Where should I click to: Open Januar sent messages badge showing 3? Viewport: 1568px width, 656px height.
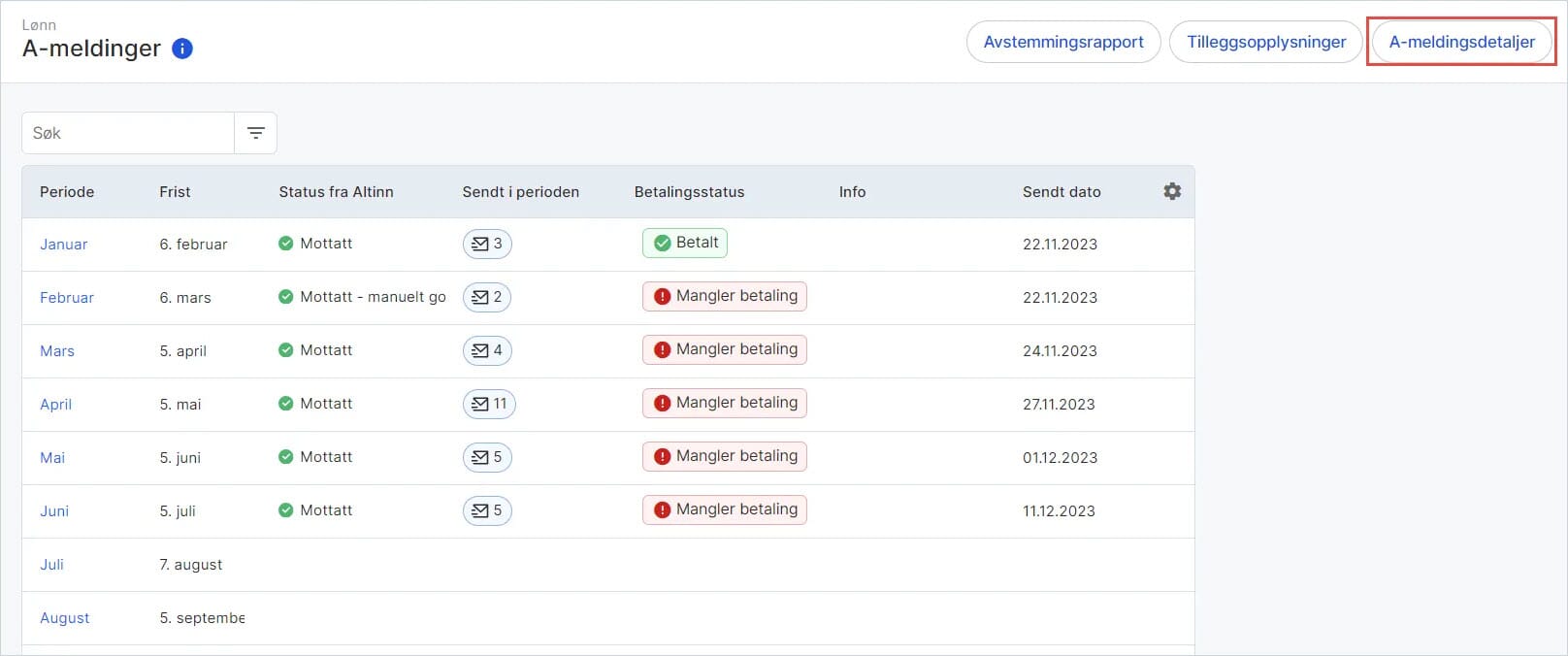(x=487, y=244)
